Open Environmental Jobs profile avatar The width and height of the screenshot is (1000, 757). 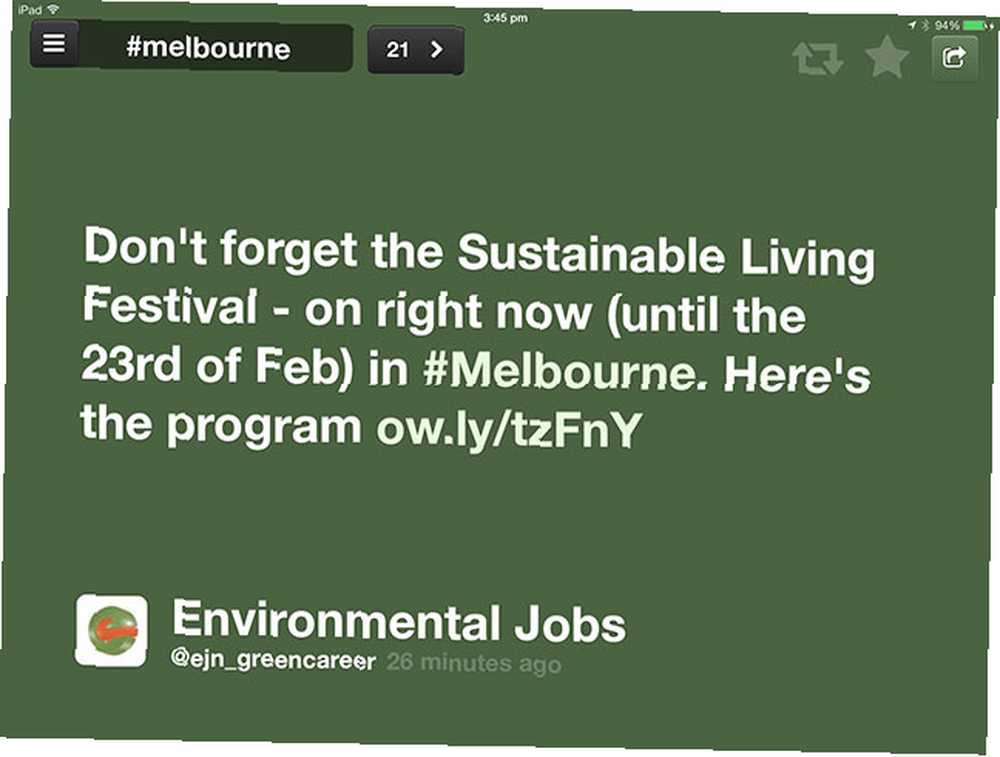(112, 630)
